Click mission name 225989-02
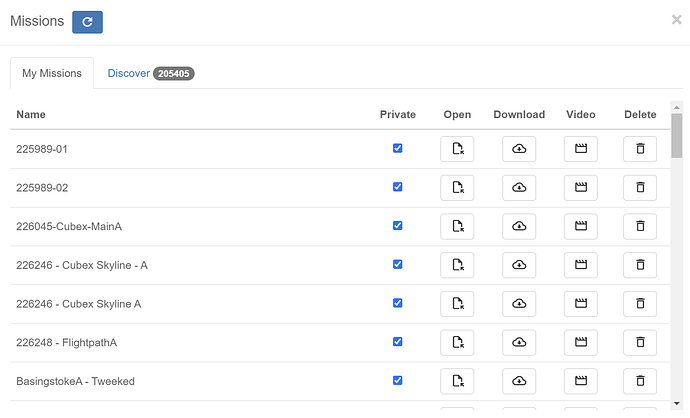The height and width of the screenshot is (418, 690). 42,188
